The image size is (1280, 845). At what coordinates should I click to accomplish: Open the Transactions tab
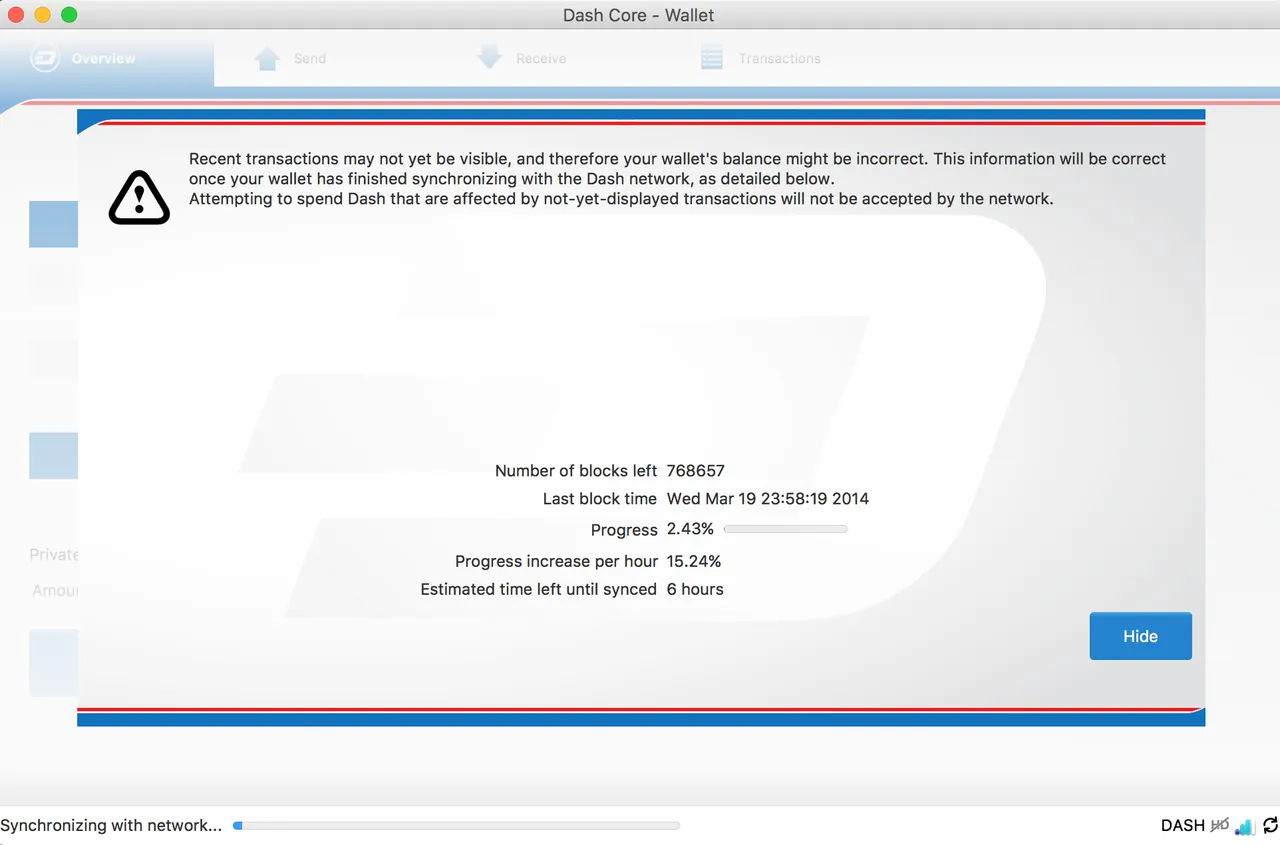[x=761, y=59]
